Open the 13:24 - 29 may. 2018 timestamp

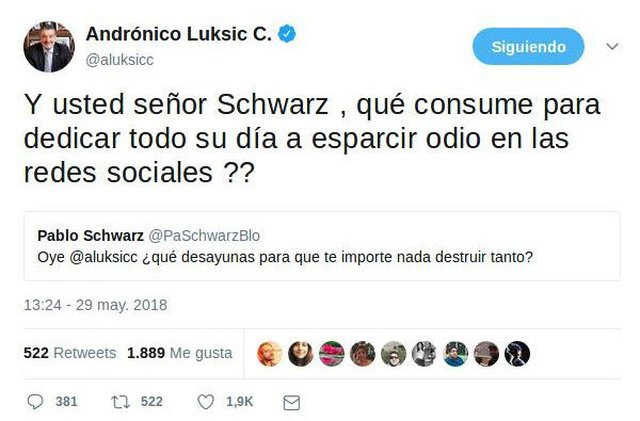pyautogui.click(x=96, y=305)
